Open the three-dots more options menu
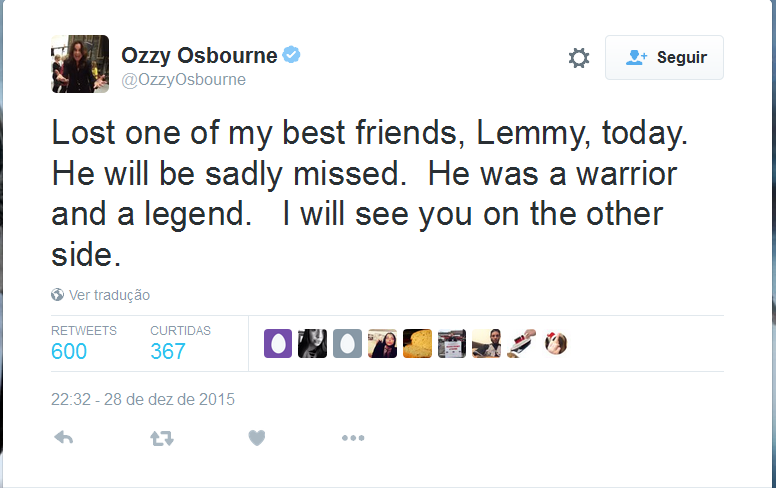Screen dimensions: 776x488 [x=352, y=437]
